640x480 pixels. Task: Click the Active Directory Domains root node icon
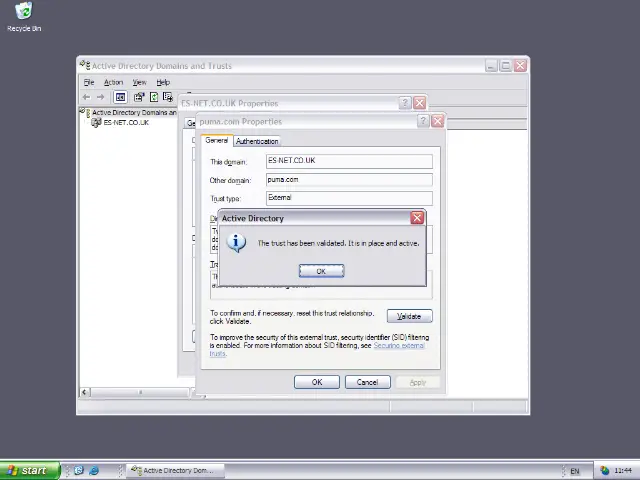[85, 111]
